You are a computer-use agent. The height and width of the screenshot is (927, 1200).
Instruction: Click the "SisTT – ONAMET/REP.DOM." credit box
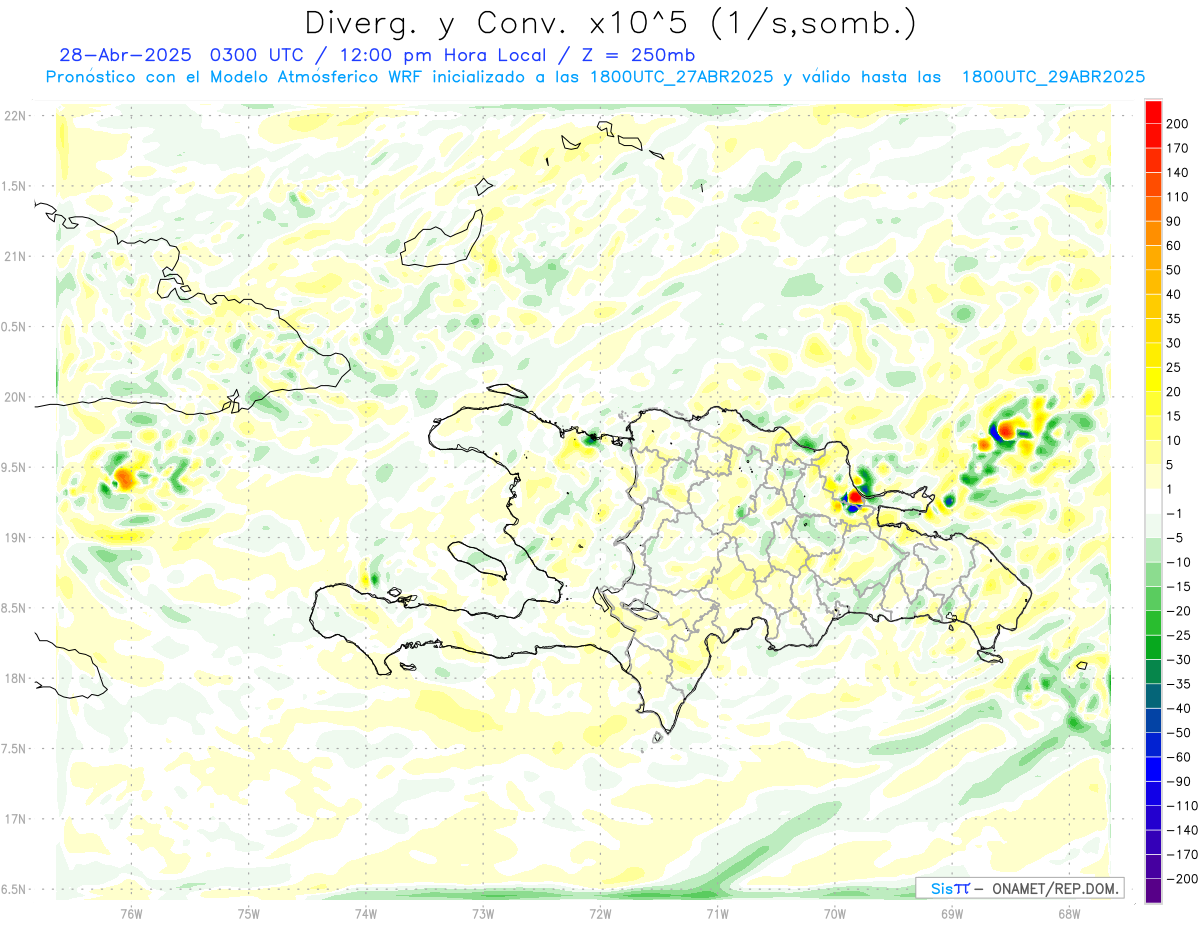click(x=1020, y=888)
